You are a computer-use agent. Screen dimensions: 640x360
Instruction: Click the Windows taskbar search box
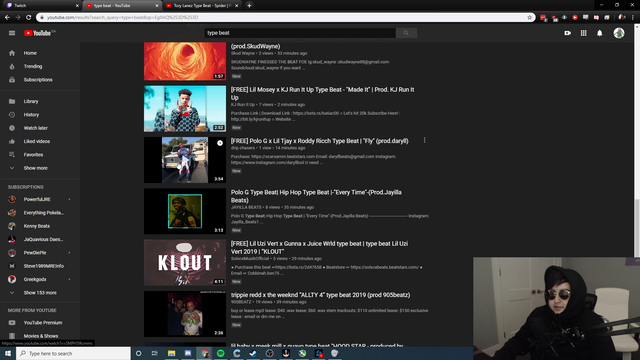73,353
